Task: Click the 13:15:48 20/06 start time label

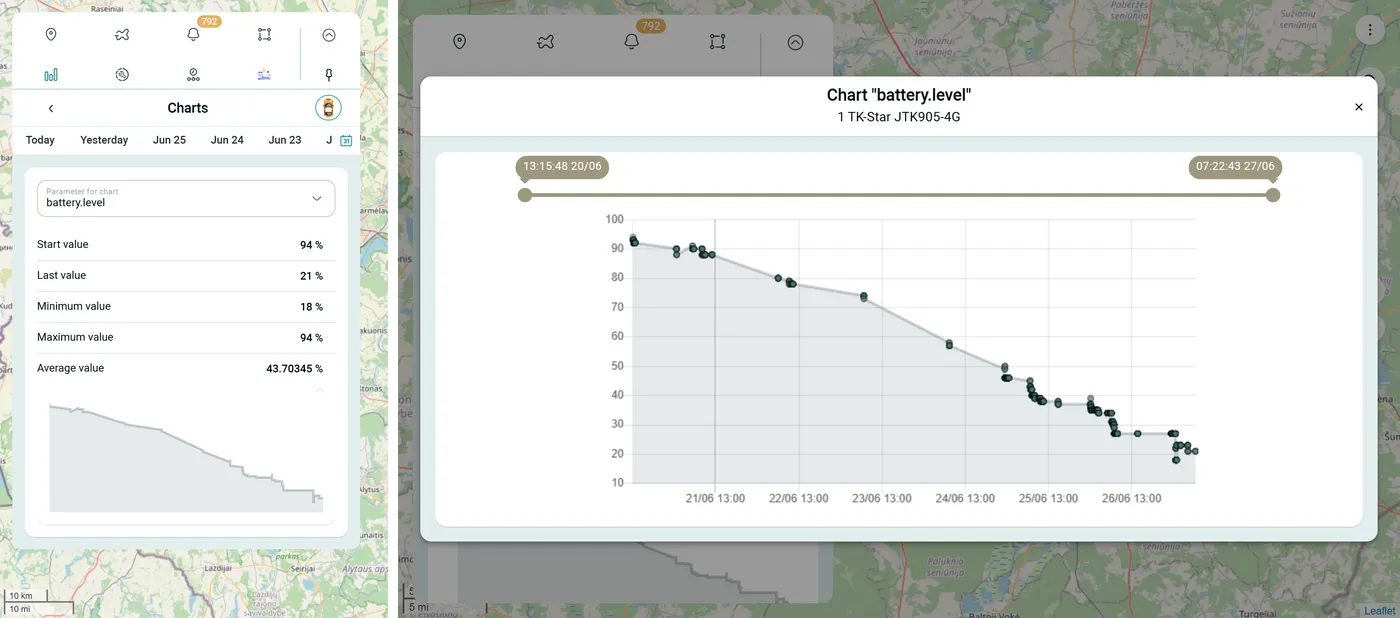Action: (x=562, y=166)
